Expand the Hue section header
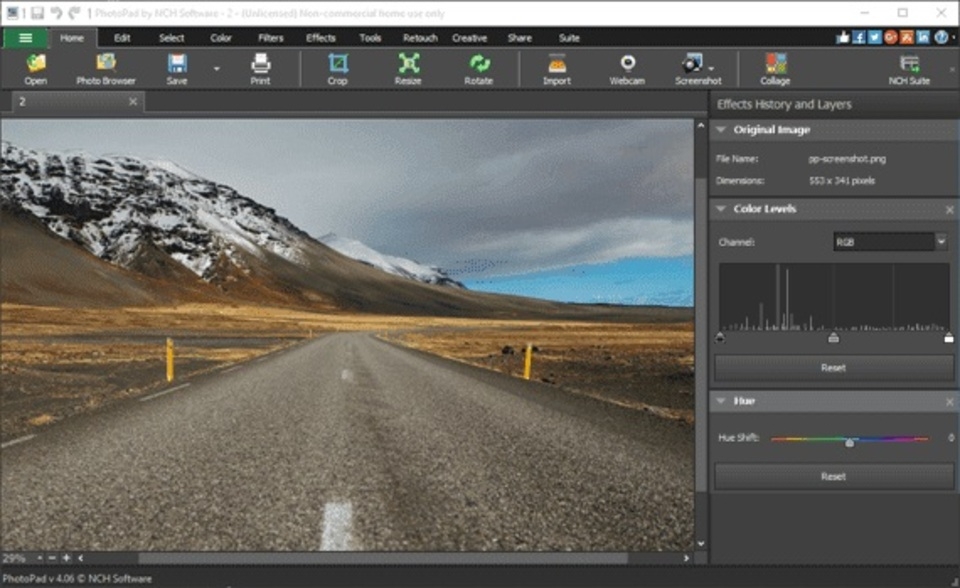Image resolution: width=960 pixels, height=588 pixels. [722, 401]
